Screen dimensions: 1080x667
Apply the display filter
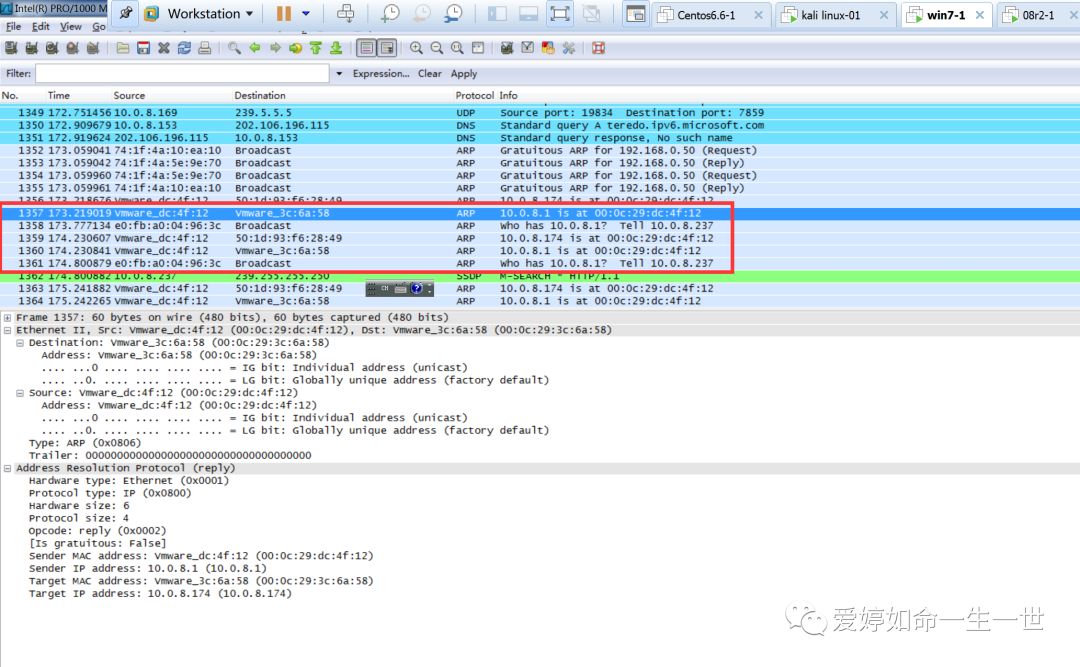click(464, 73)
